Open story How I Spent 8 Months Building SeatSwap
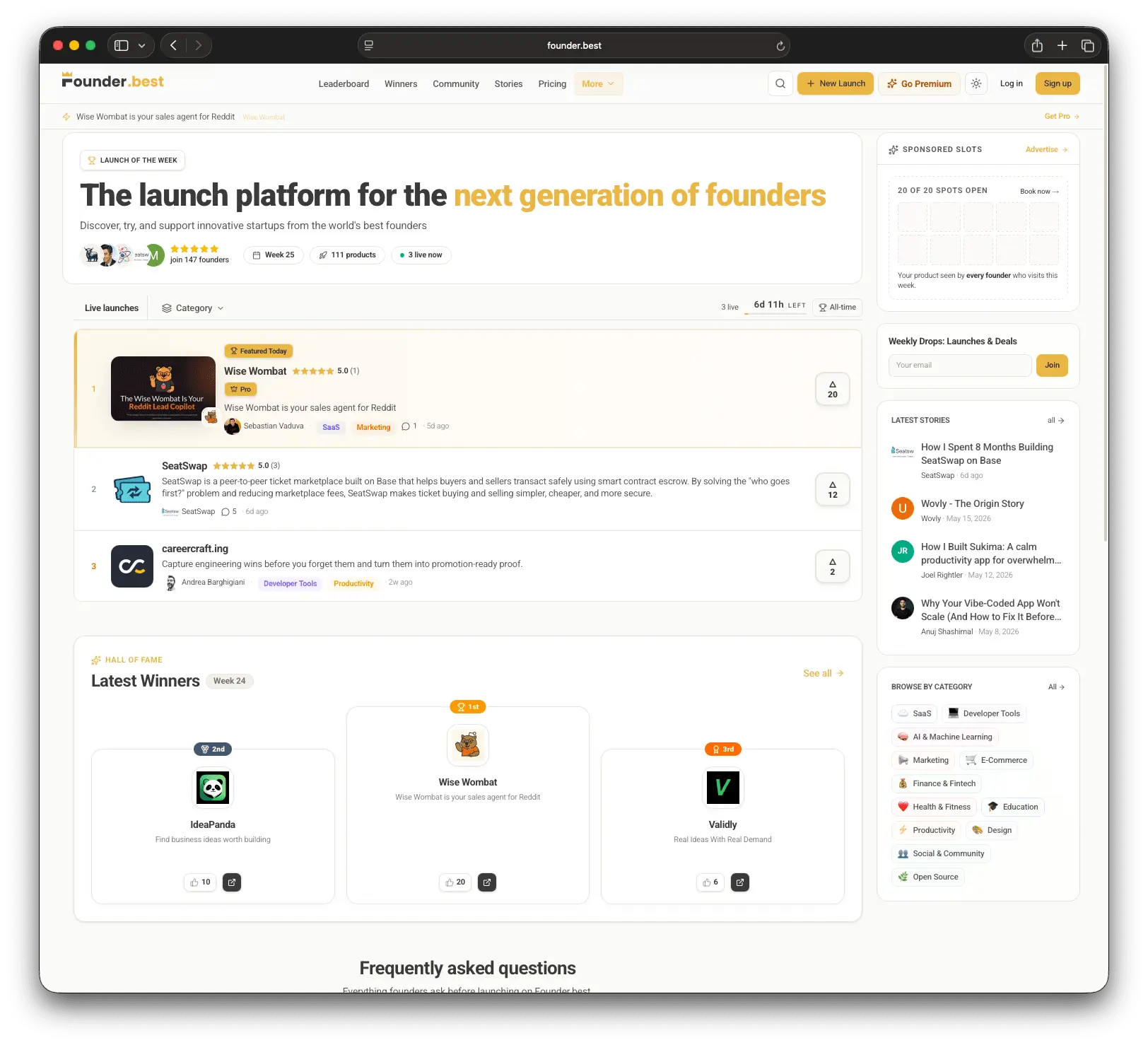This screenshot has height=1045, width=1148. (x=987, y=454)
